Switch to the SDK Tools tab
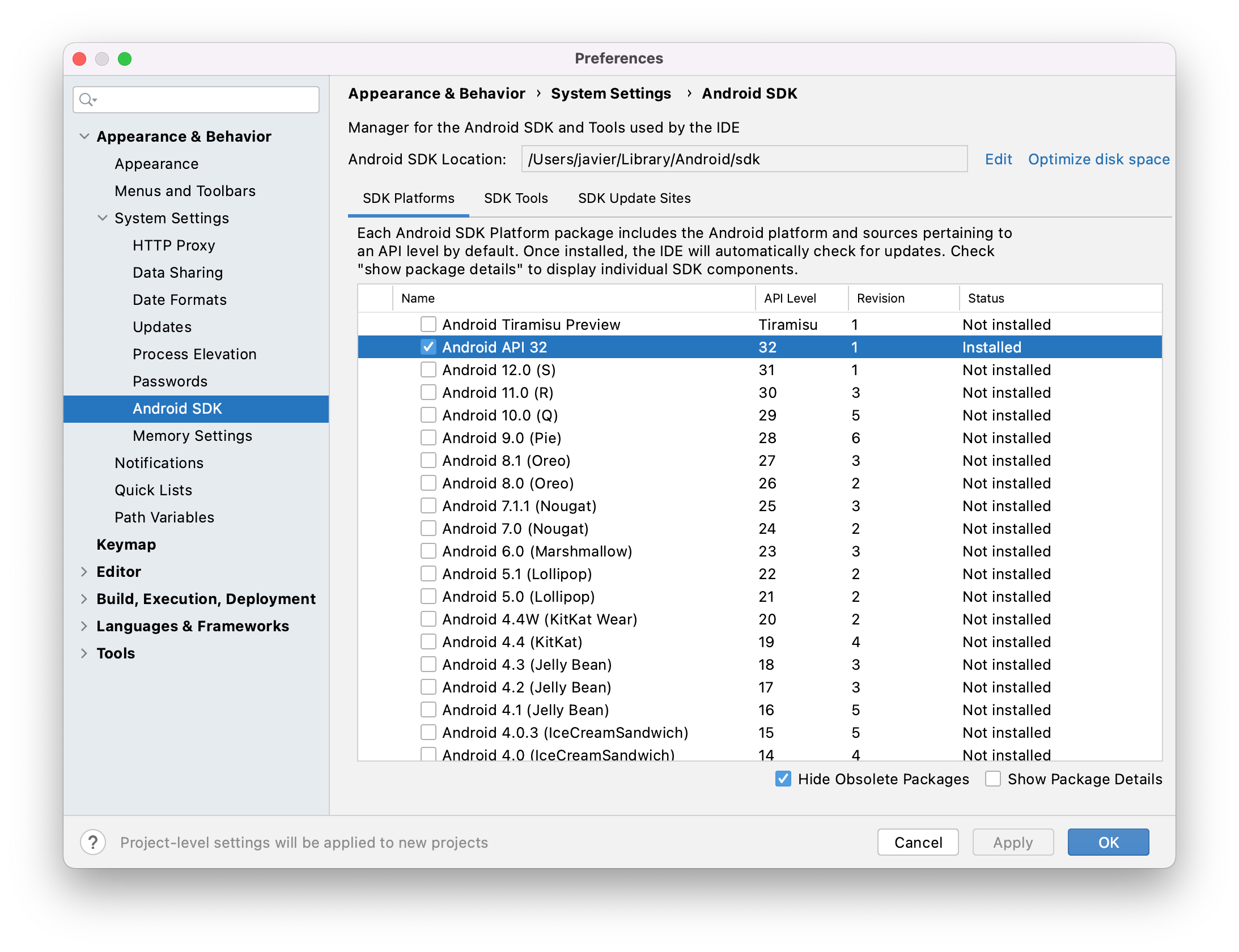Image resolution: width=1239 pixels, height=952 pixels. tap(516, 198)
